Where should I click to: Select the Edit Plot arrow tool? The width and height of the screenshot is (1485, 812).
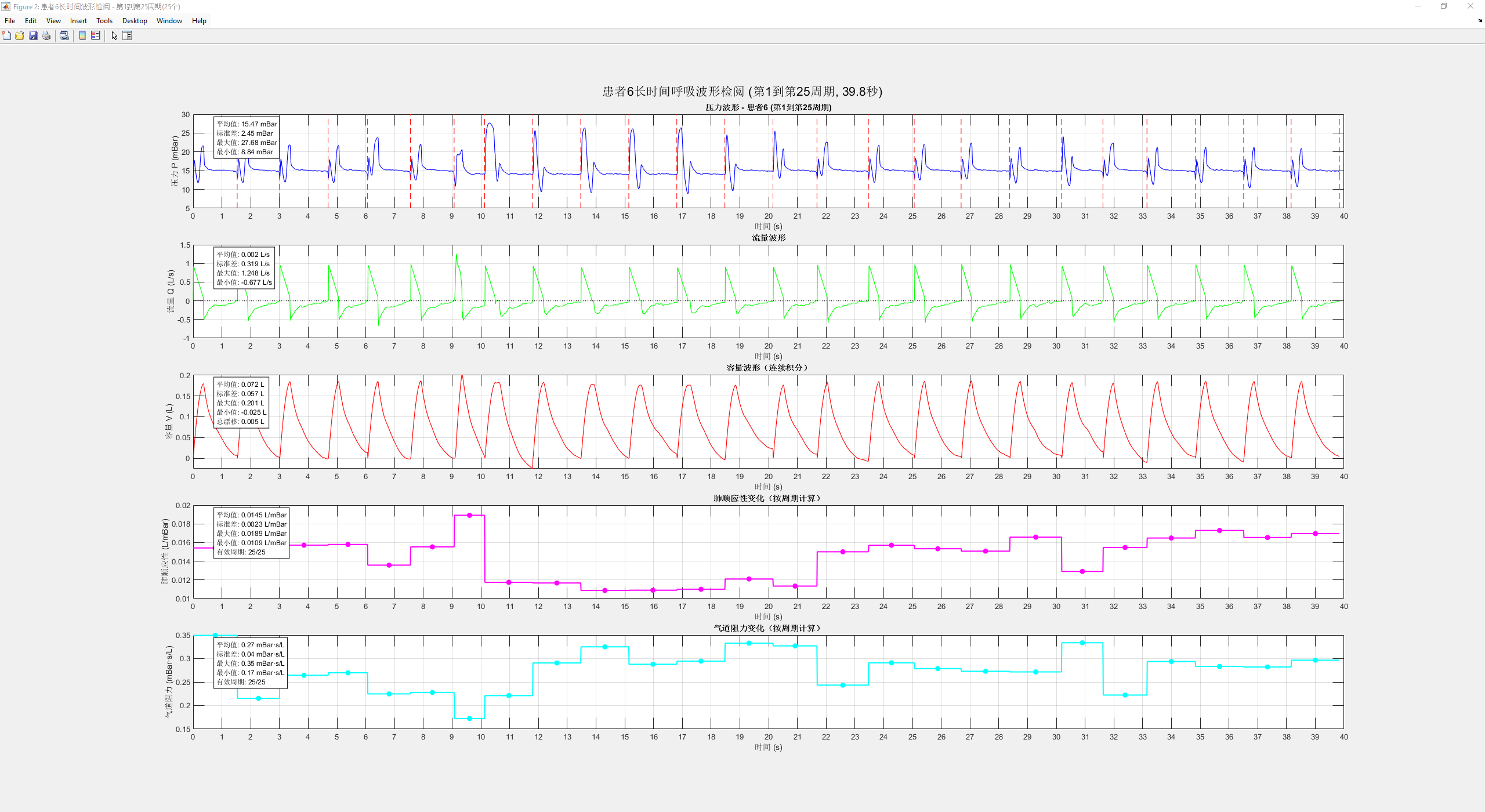pos(114,36)
